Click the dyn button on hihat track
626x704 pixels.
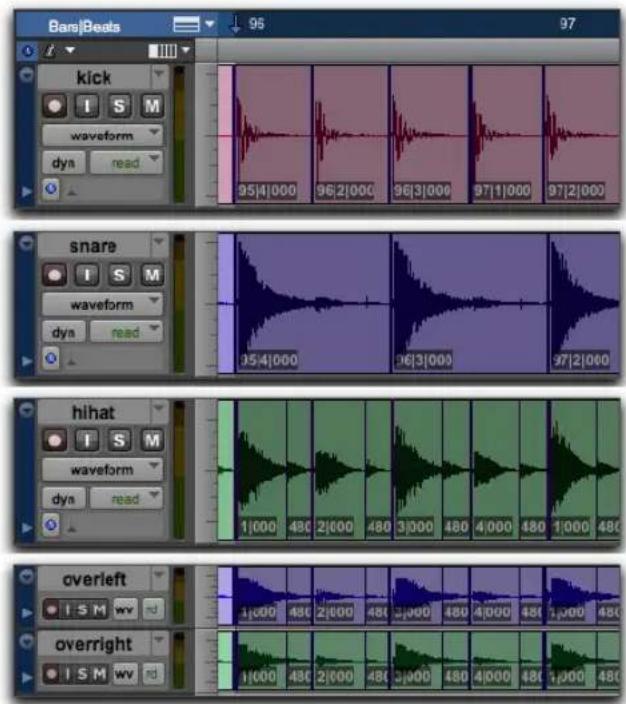[63, 498]
